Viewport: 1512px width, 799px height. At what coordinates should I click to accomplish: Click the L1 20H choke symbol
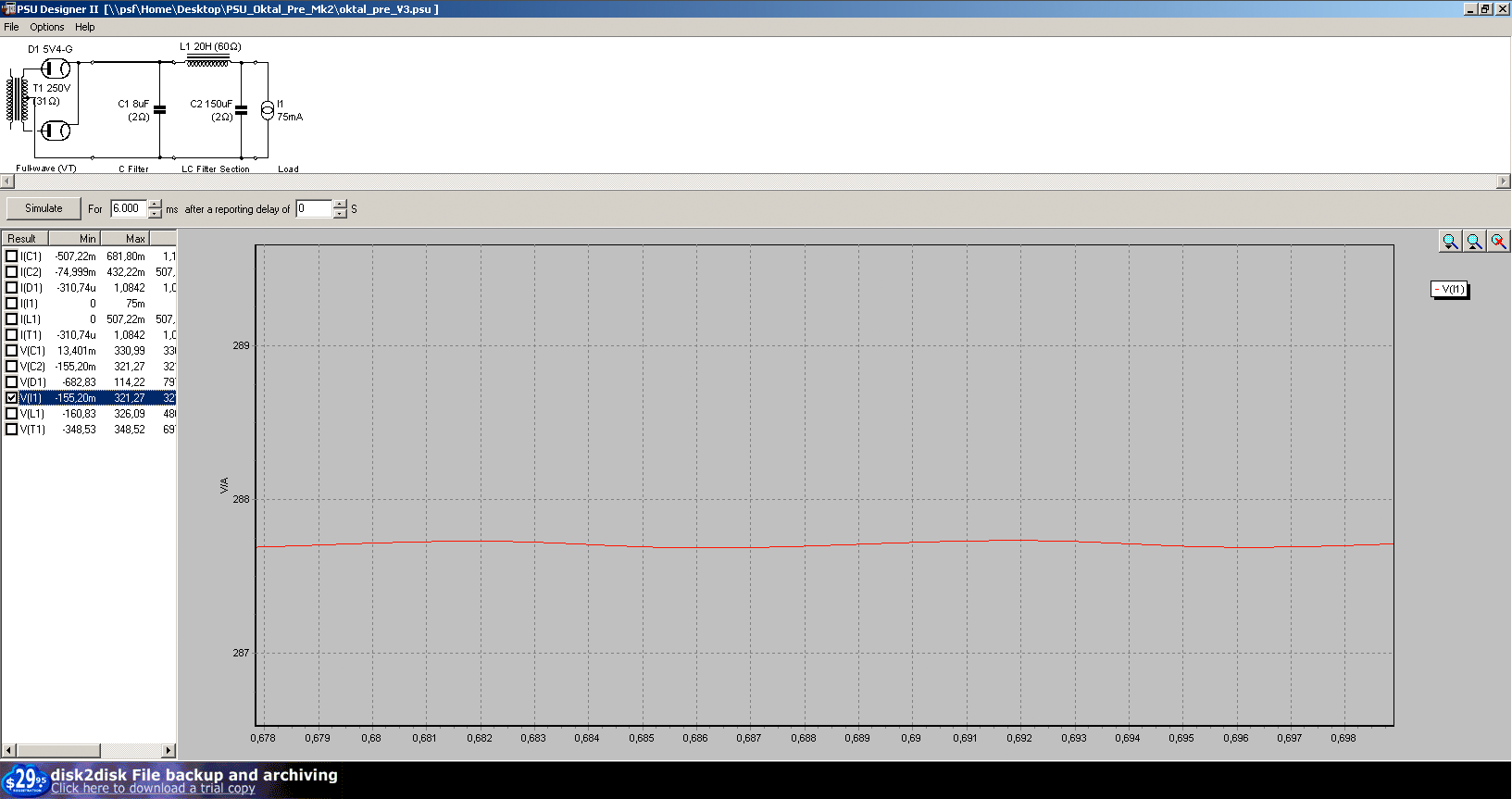pyautogui.click(x=208, y=62)
